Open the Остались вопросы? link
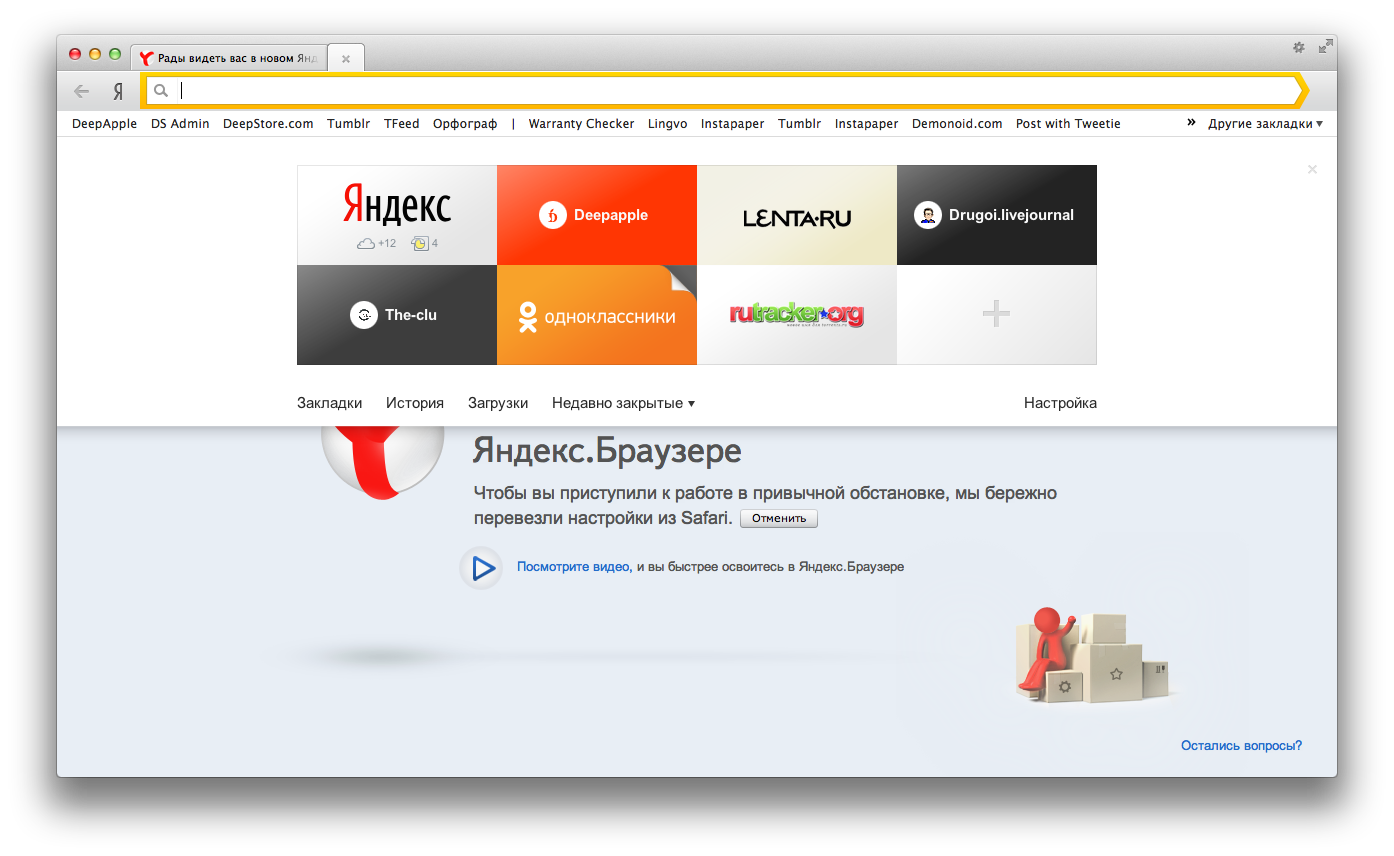 tap(1241, 746)
